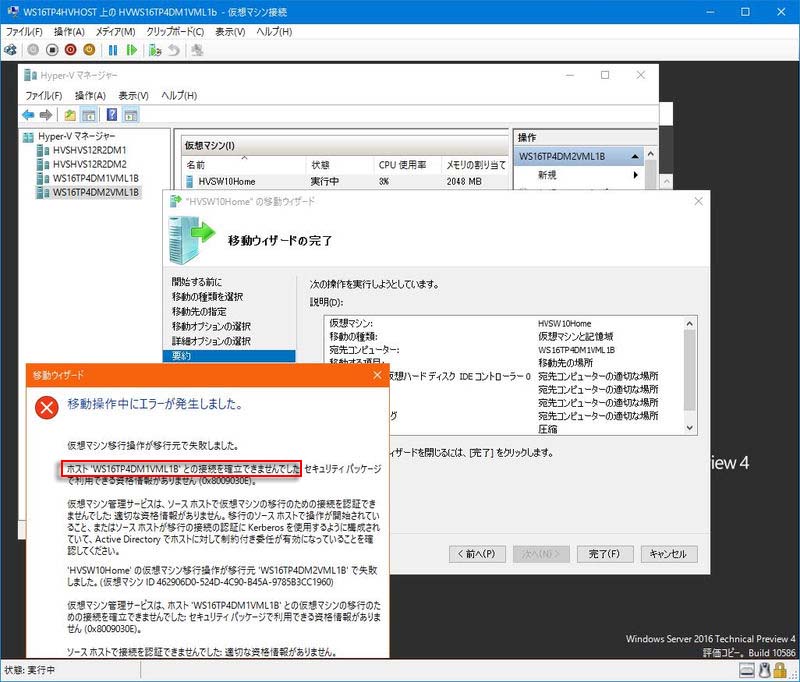
Task: Click the summary list scroll-down arrow
Action: point(690,428)
